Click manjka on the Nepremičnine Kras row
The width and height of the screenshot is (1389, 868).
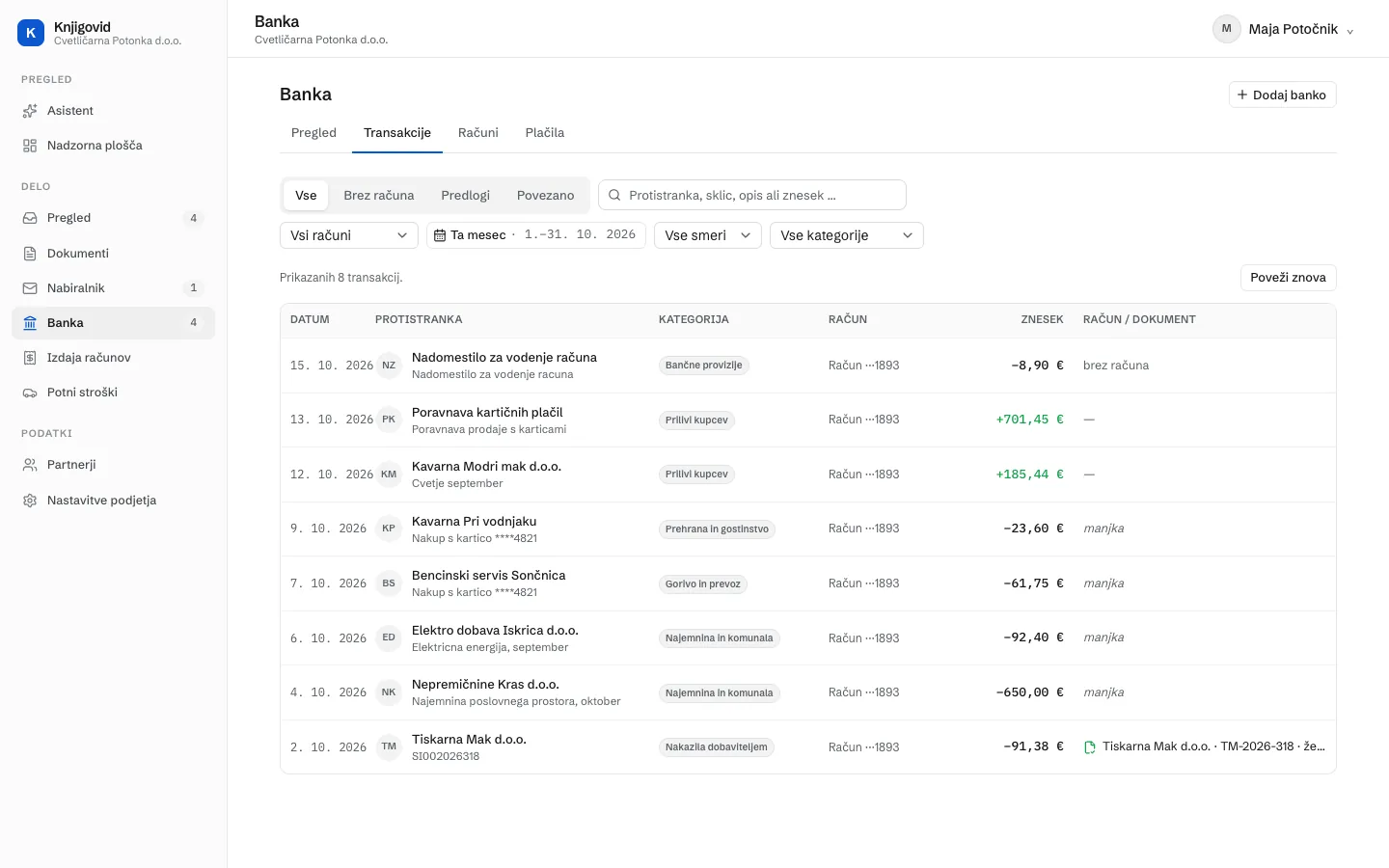[1103, 692]
